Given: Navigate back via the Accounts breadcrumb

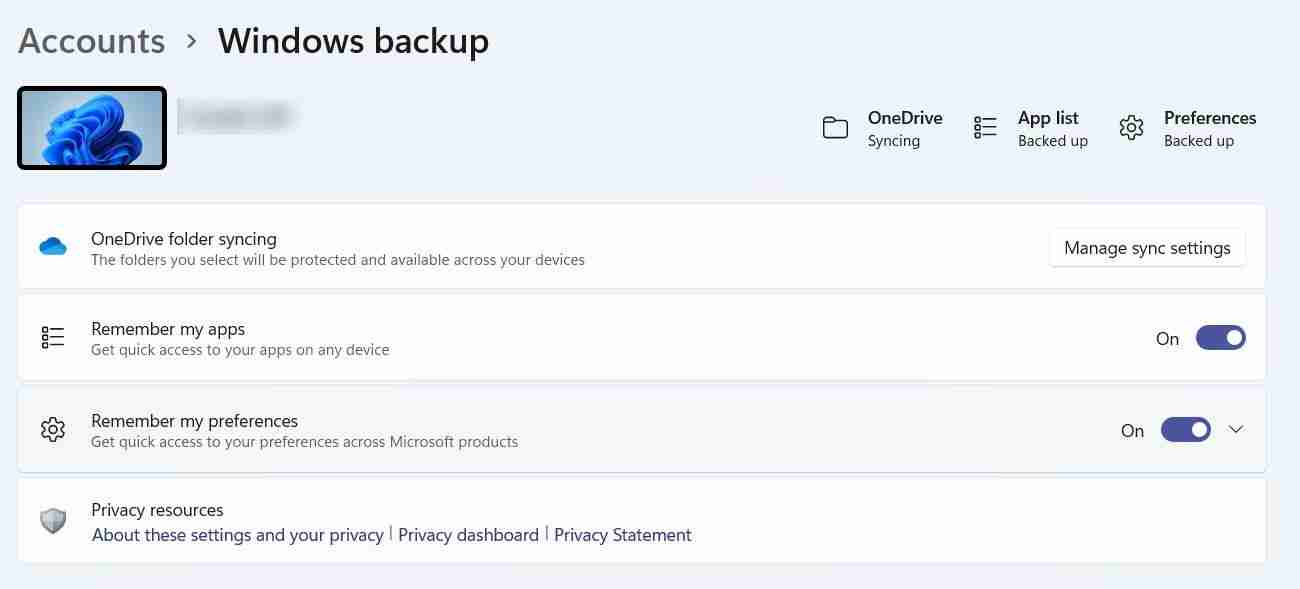Looking at the screenshot, I should click(90, 40).
